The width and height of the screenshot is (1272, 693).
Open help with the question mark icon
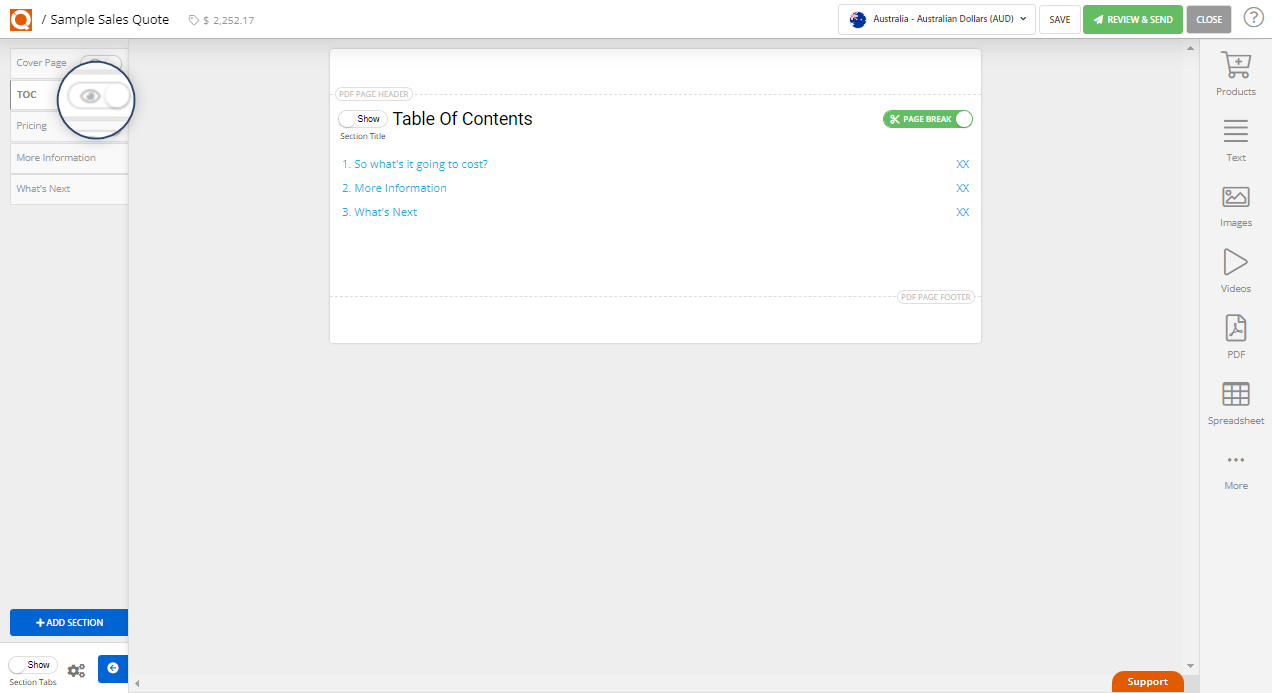1253,17
